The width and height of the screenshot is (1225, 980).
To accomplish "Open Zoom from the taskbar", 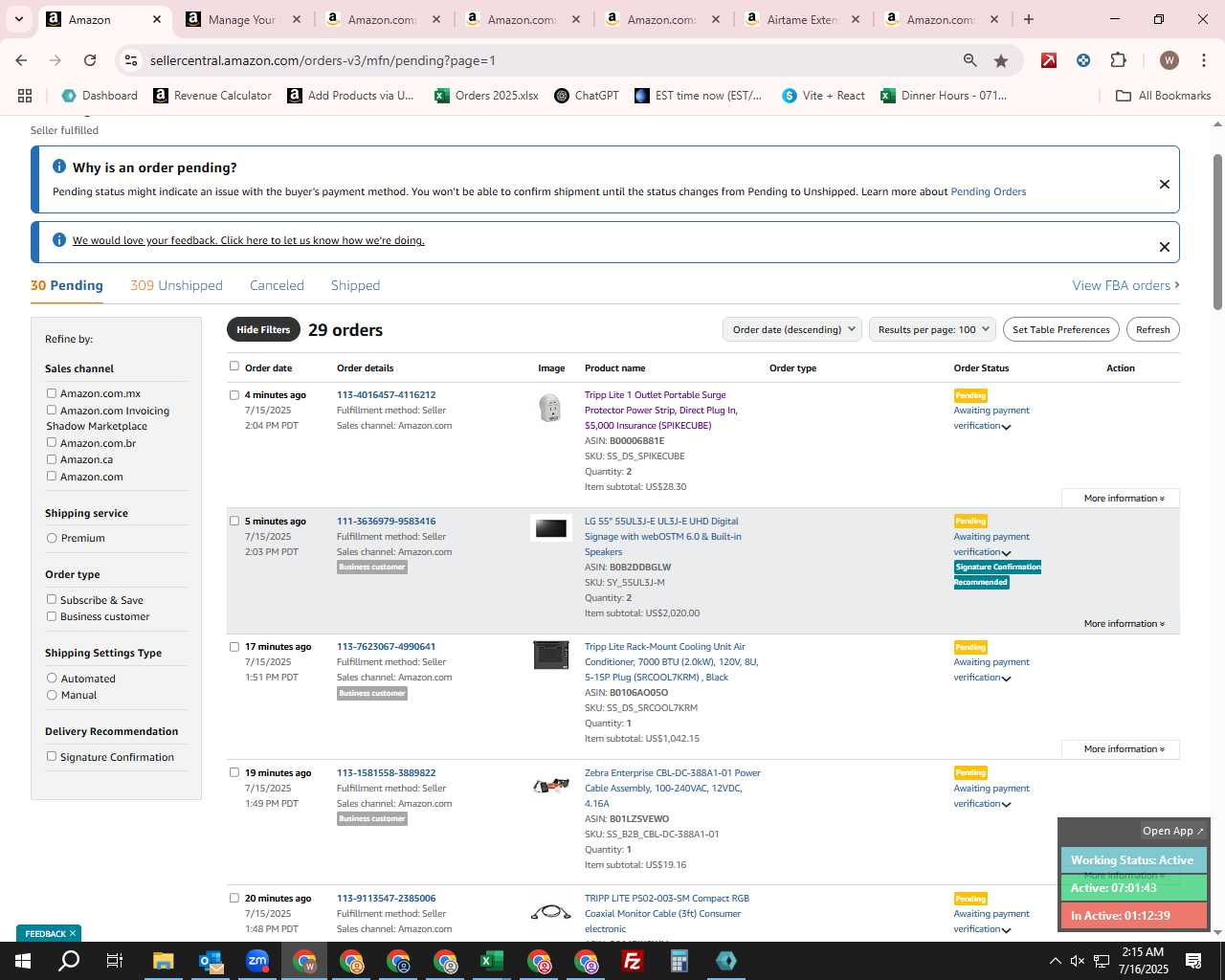I will pos(257,961).
